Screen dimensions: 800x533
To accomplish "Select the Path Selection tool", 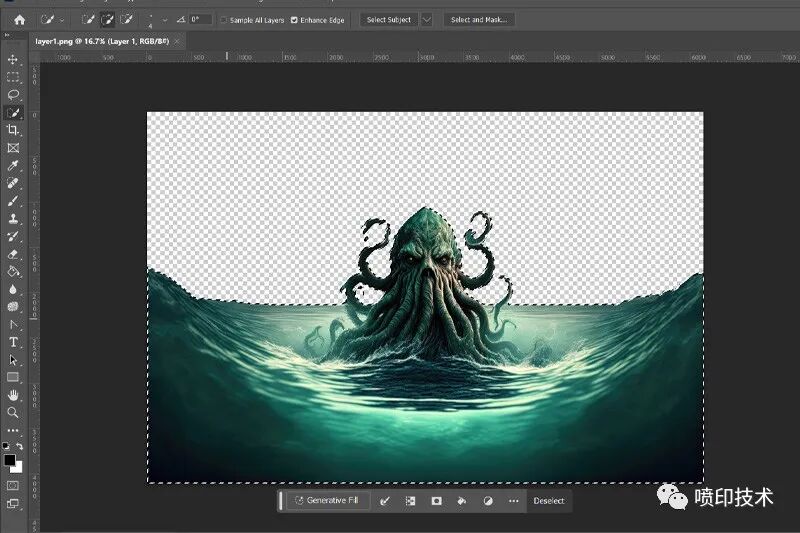I will click(13, 360).
